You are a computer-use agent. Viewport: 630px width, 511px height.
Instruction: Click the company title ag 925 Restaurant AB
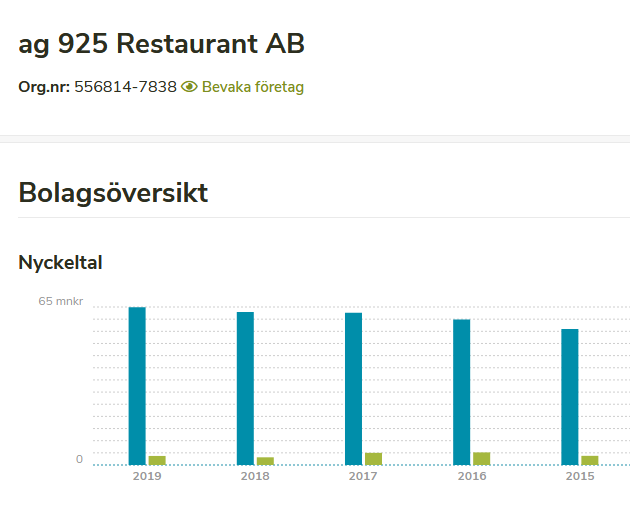(x=162, y=44)
